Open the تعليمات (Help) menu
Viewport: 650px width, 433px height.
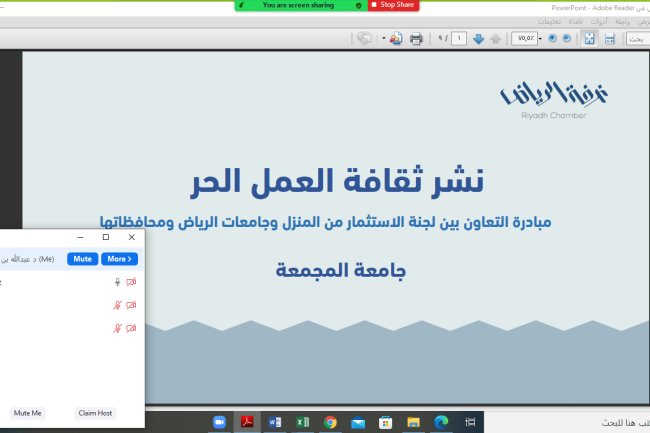tap(549, 22)
